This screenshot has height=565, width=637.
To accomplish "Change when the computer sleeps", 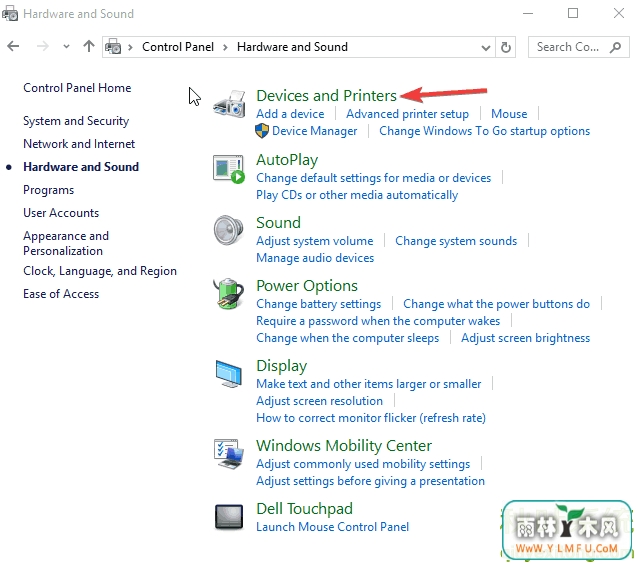I will [x=347, y=338].
